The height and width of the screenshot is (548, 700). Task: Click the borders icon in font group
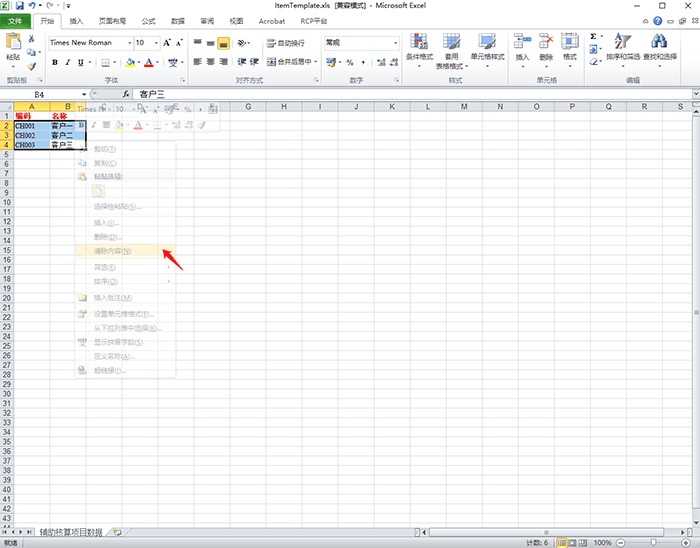(x=105, y=62)
